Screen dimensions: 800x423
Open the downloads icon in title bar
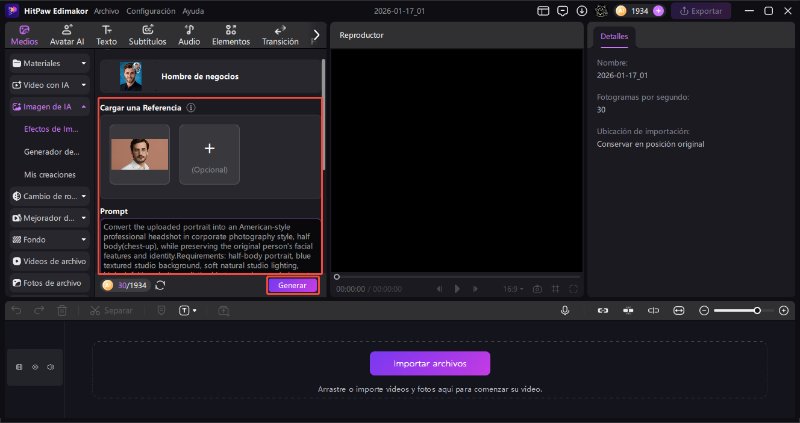582,11
